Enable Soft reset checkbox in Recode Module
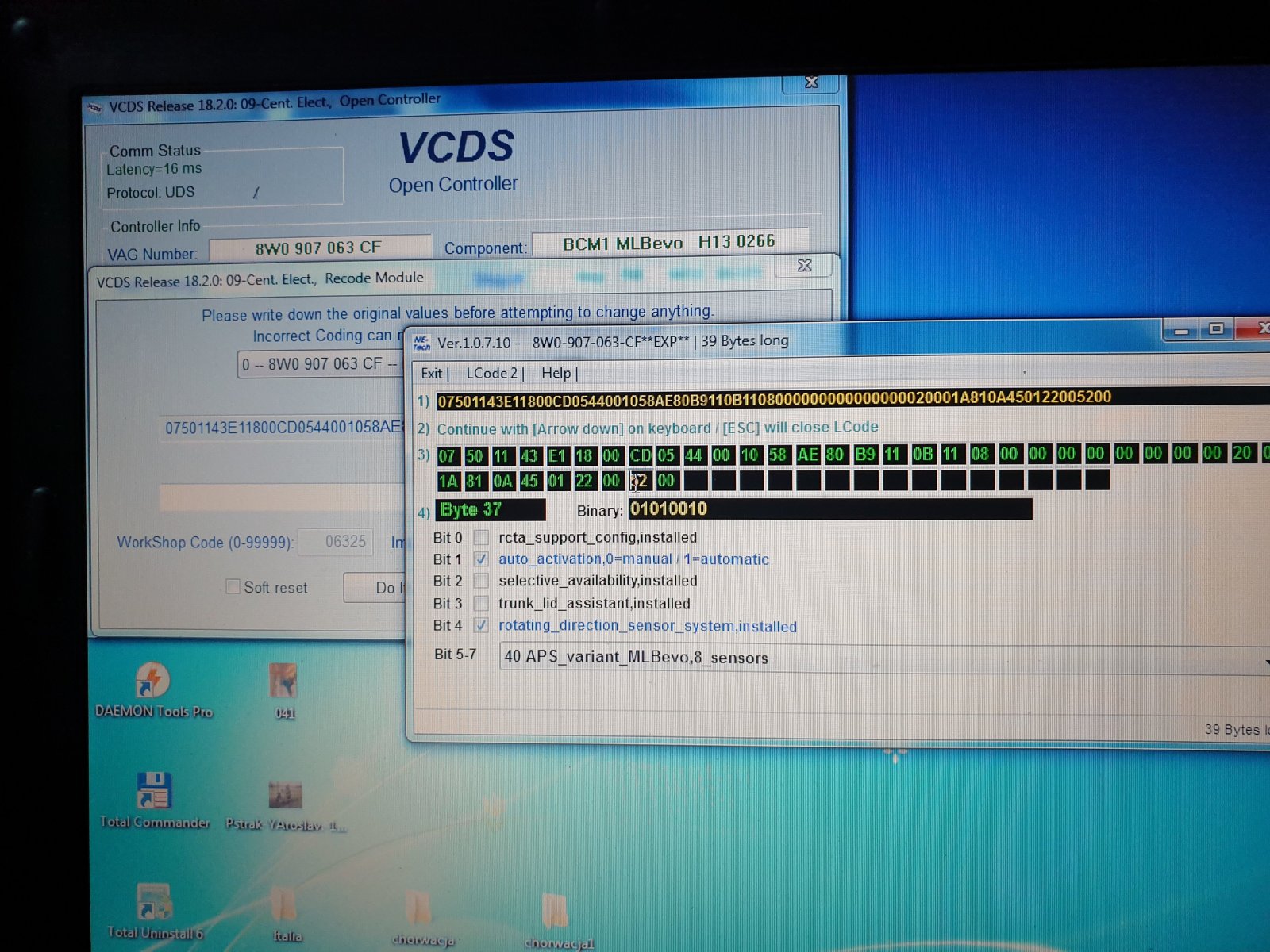 (233, 586)
